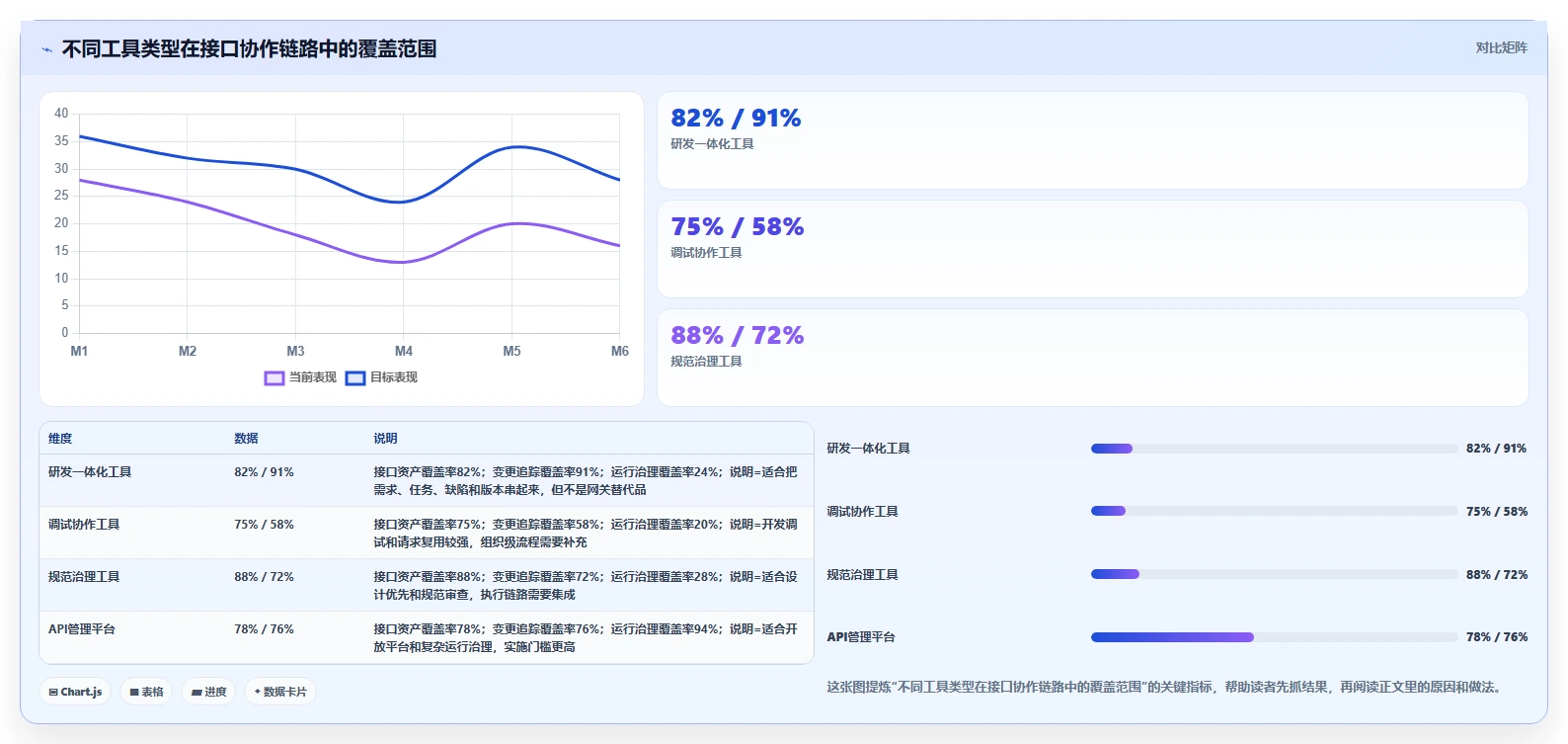Select the 82% / 91% stat card
This screenshot has height=744, width=1568.
(x=1093, y=140)
